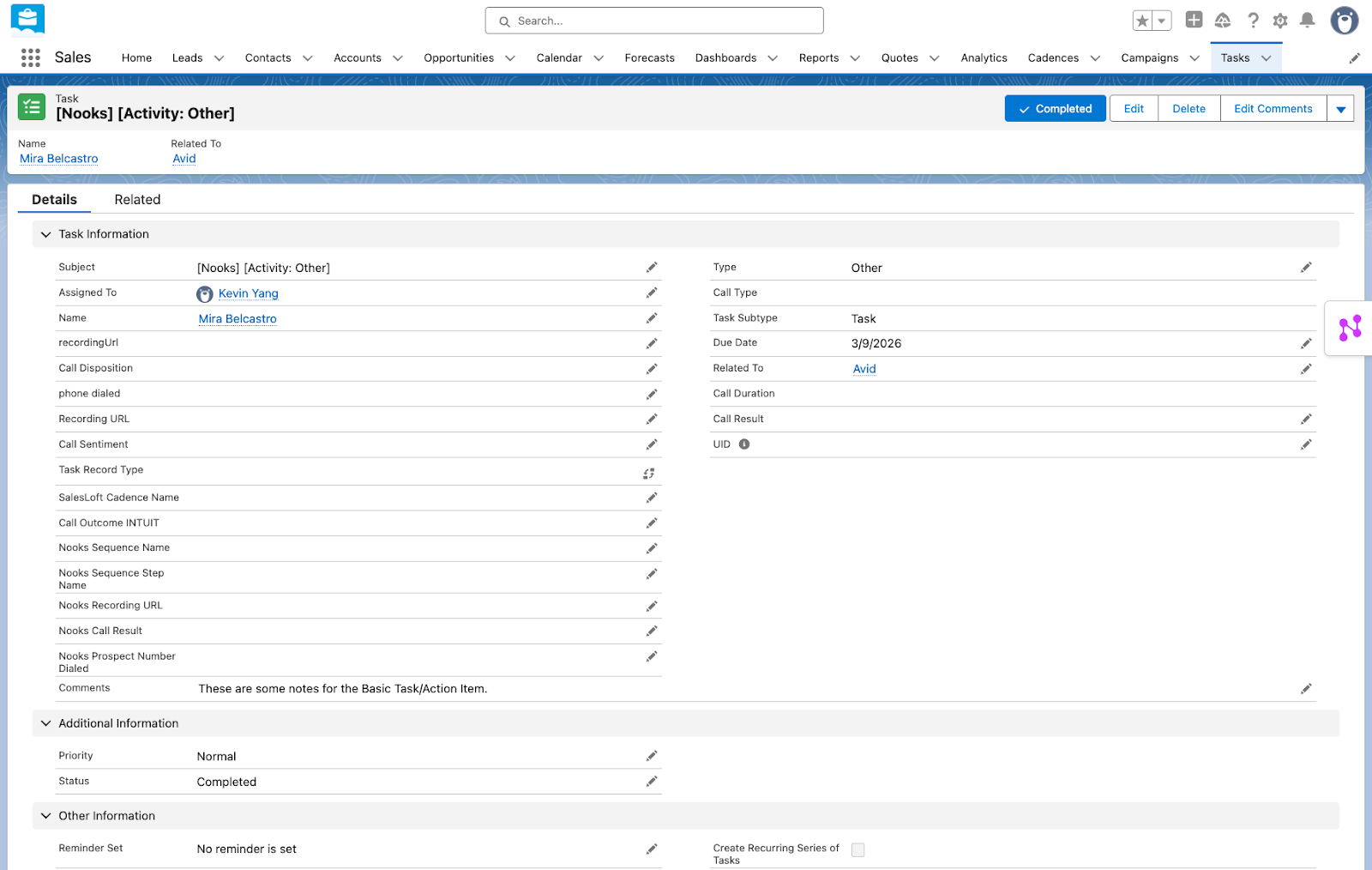Click the Edit button

click(1134, 109)
